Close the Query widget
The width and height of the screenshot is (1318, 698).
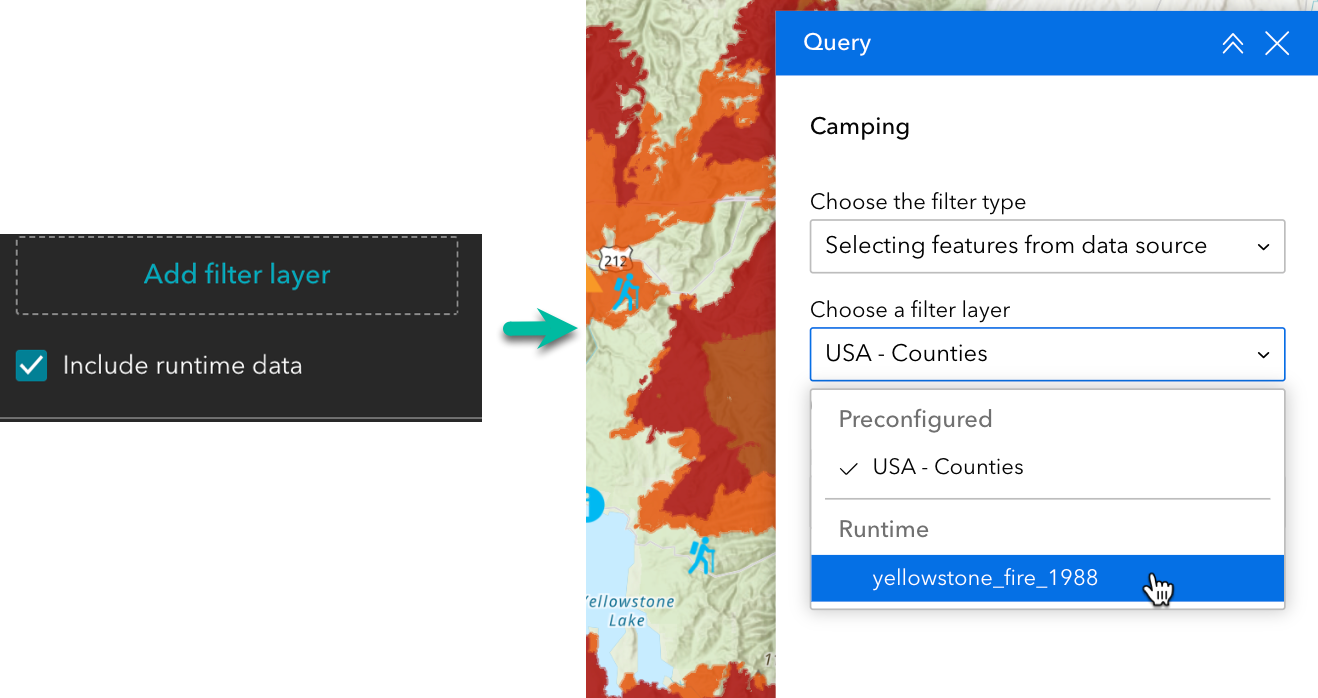[1277, 43]
